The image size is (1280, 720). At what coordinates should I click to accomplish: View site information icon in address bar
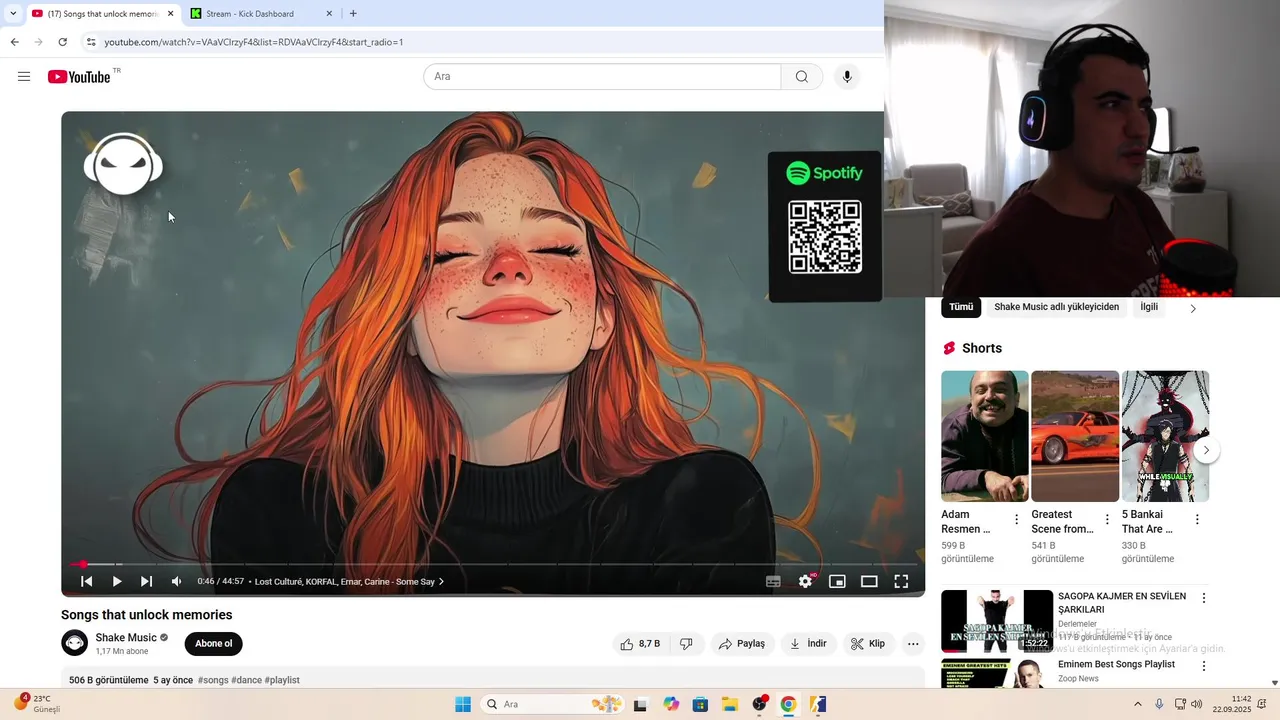[91, 42]
